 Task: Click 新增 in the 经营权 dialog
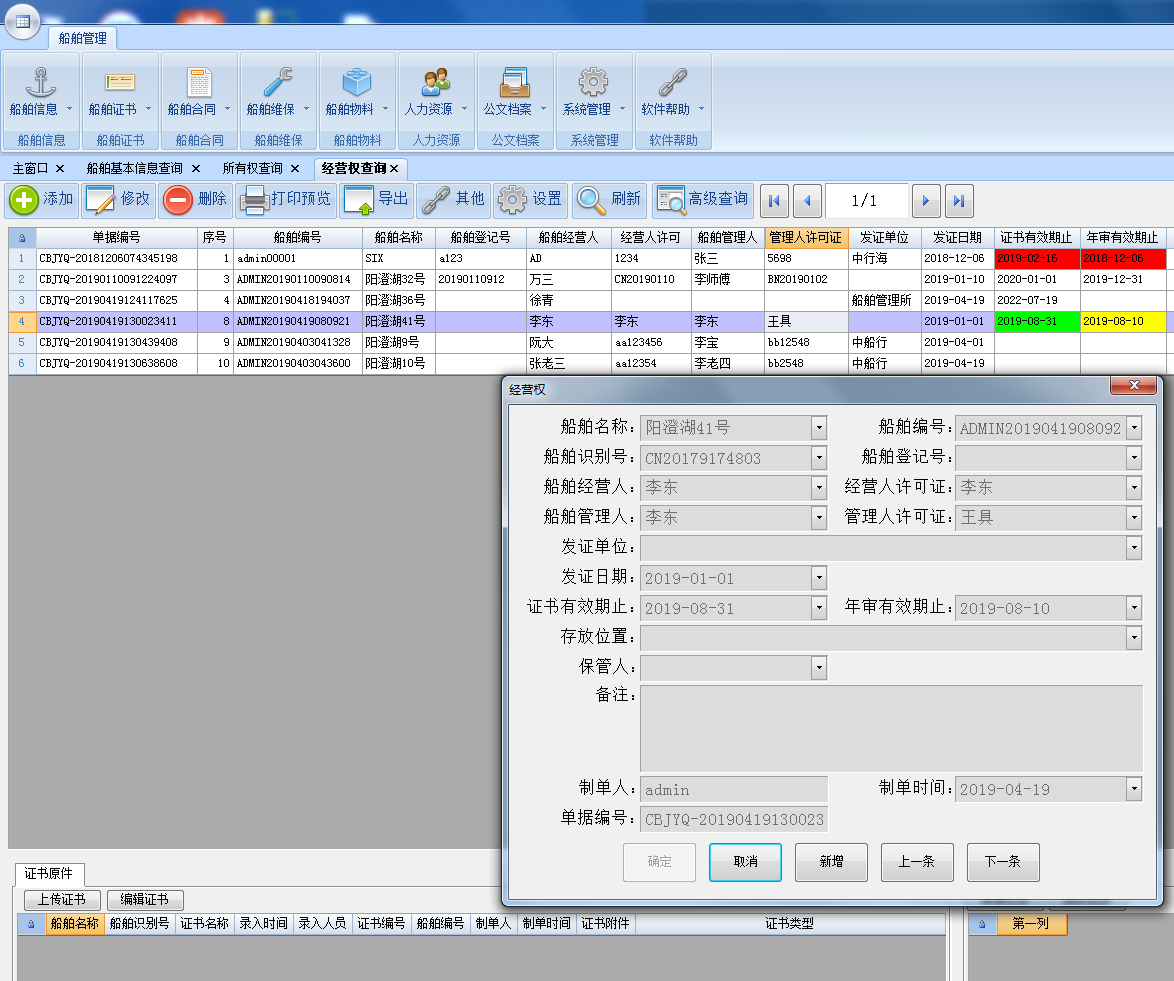tap(831, 862)
